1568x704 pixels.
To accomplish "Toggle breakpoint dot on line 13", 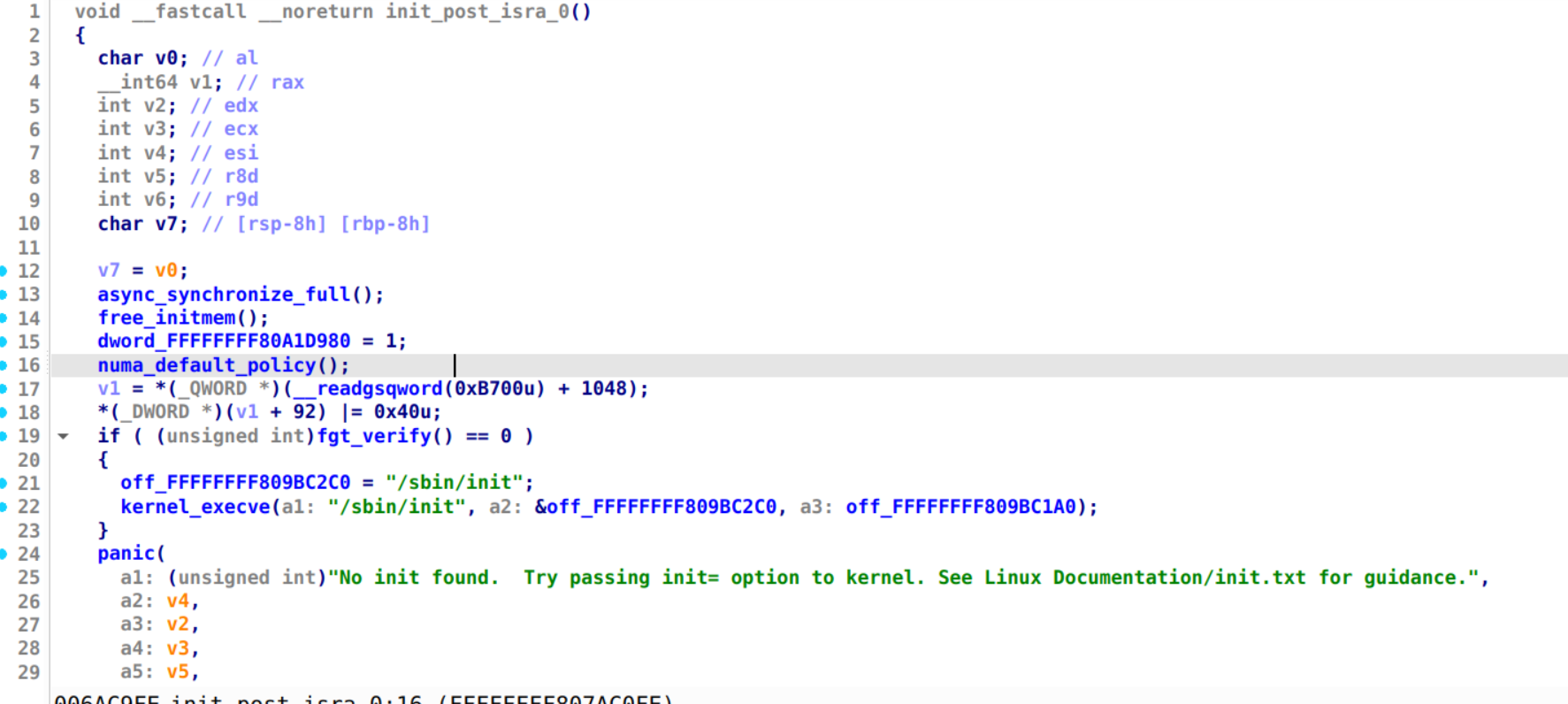I will (4, 295).
